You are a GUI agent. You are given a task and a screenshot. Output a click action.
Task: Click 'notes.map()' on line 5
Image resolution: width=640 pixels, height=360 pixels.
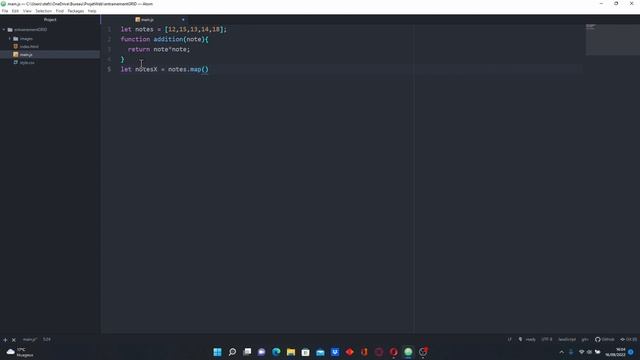pos(188,69)
